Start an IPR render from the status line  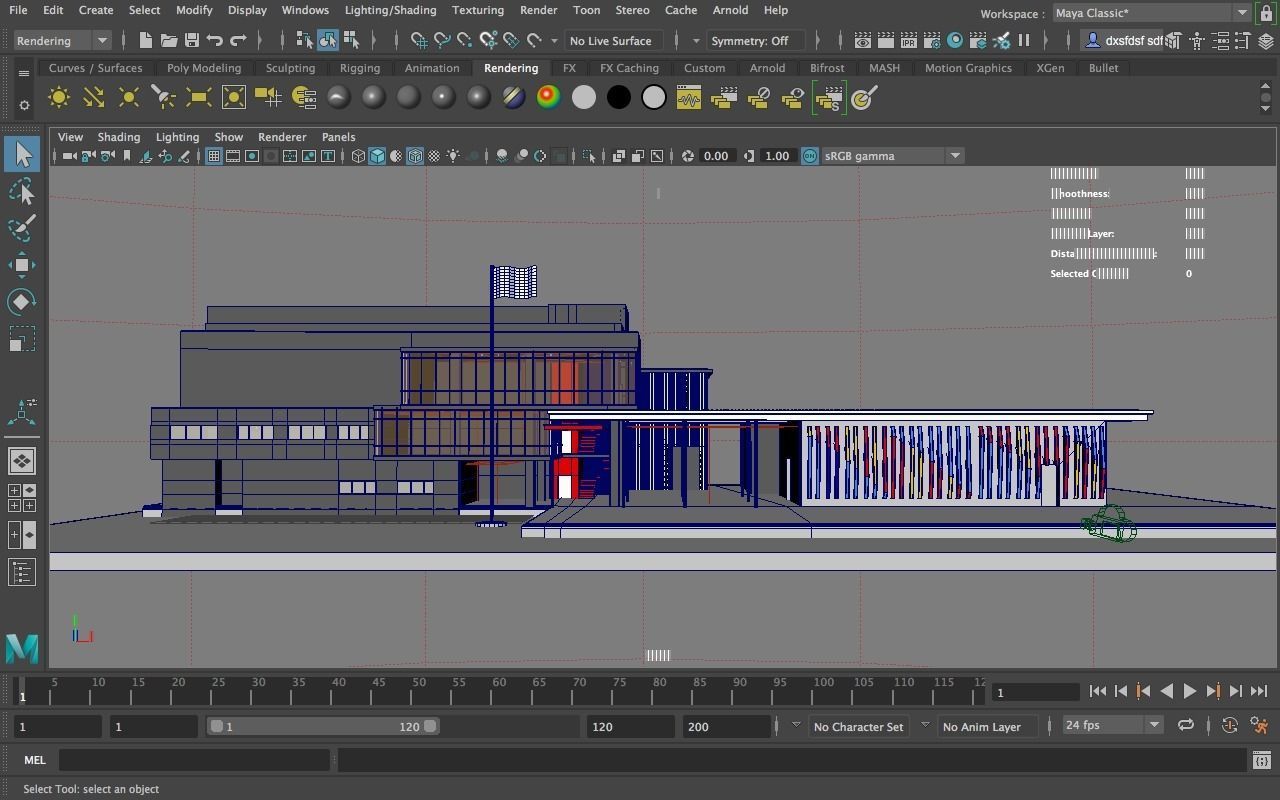tap(908, 40)
